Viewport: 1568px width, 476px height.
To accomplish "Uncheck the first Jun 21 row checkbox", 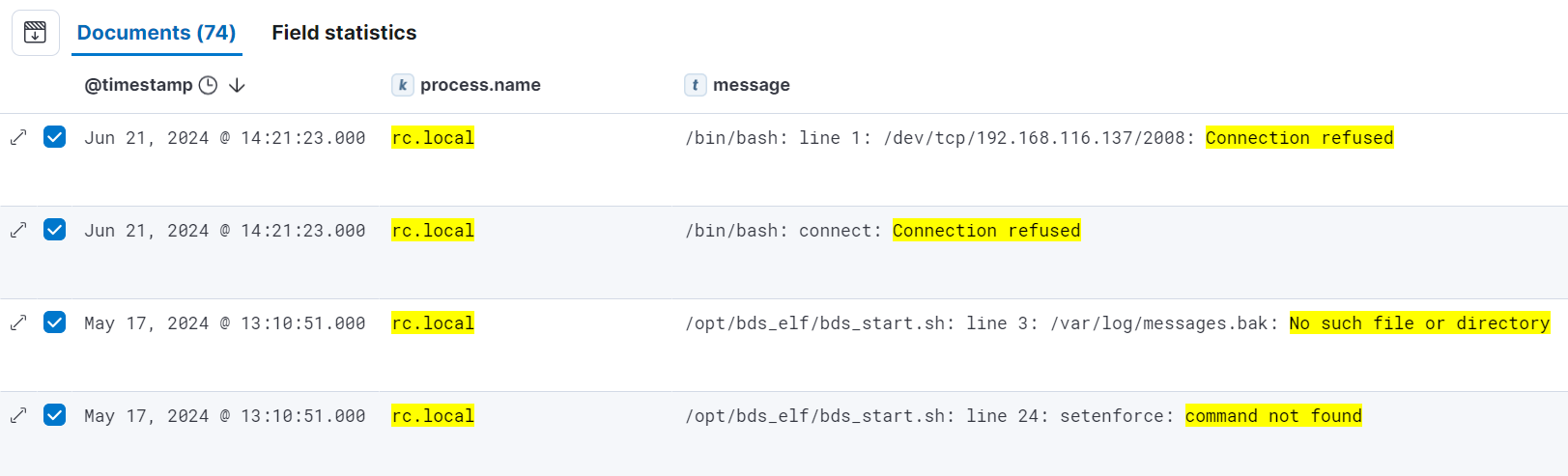I will (55, 137).
